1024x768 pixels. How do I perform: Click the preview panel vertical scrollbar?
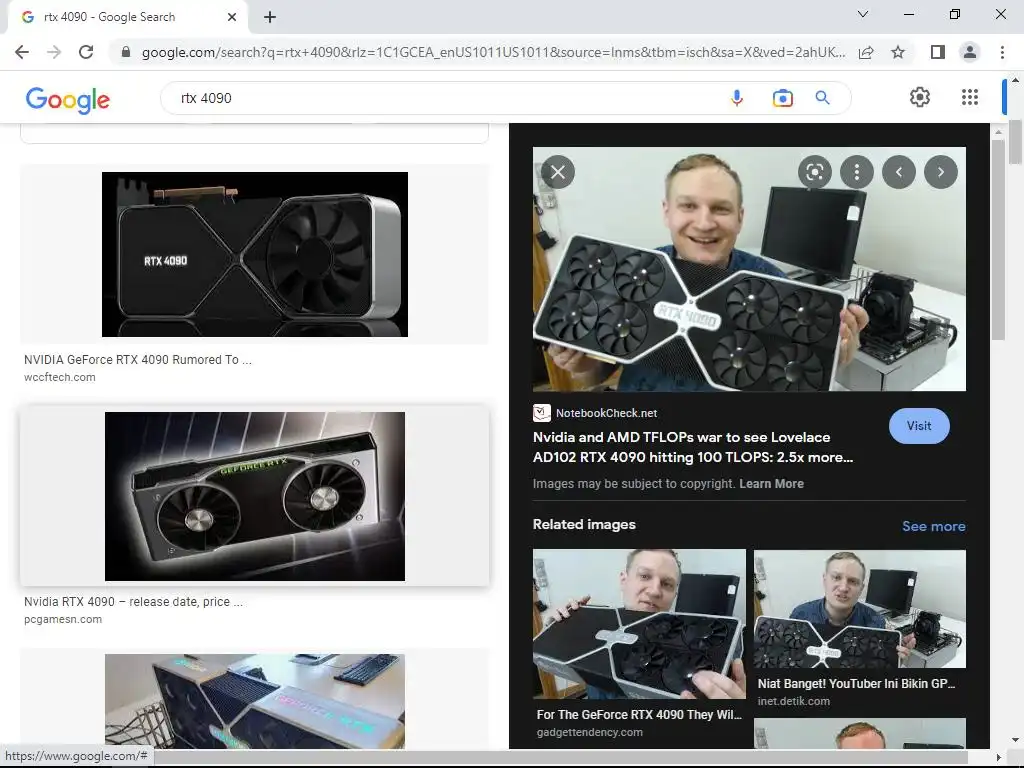point(998,239)
